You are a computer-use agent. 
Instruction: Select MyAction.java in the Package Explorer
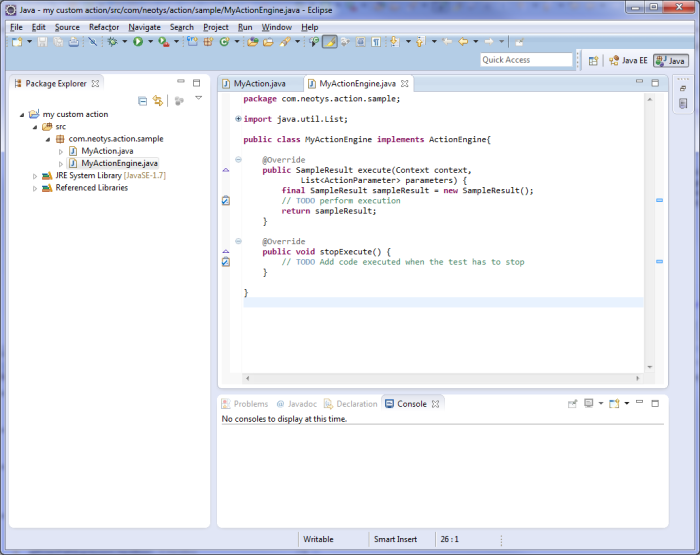pyautogui.click(x=107, y=151)
